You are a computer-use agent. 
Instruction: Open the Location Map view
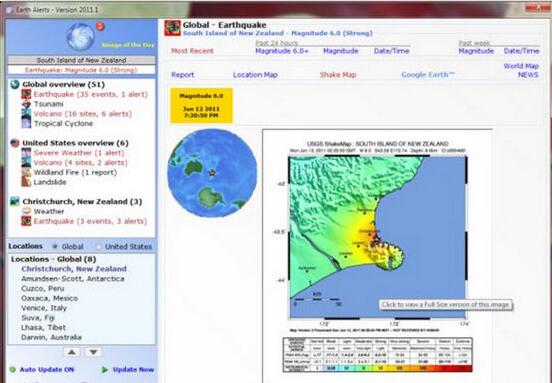pyautogui.click(x=255, y=75)
